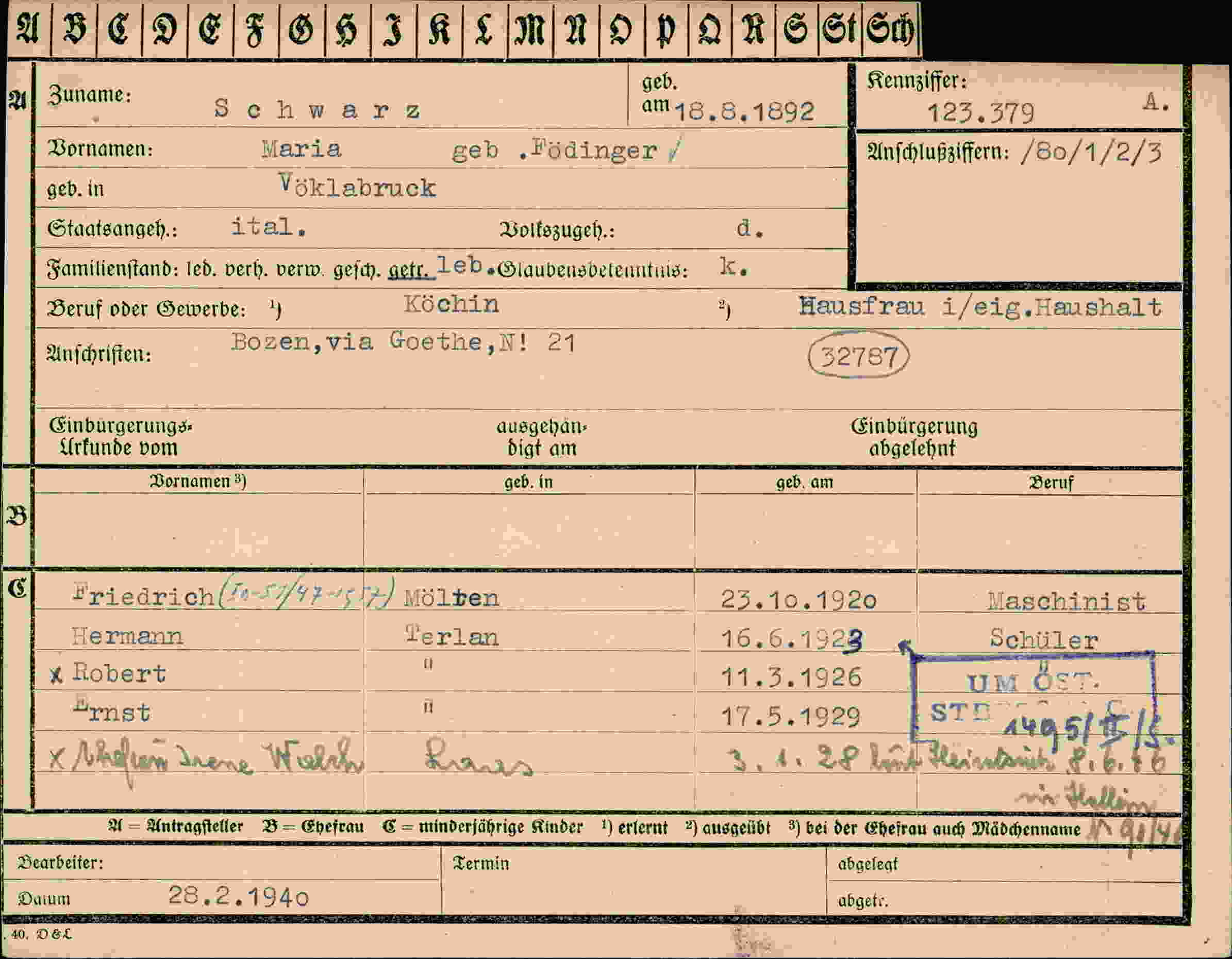This screenshot has height=959, width=1232.
Task: Select the maiden name geb .Födinger
Action: tap(555, 151)
